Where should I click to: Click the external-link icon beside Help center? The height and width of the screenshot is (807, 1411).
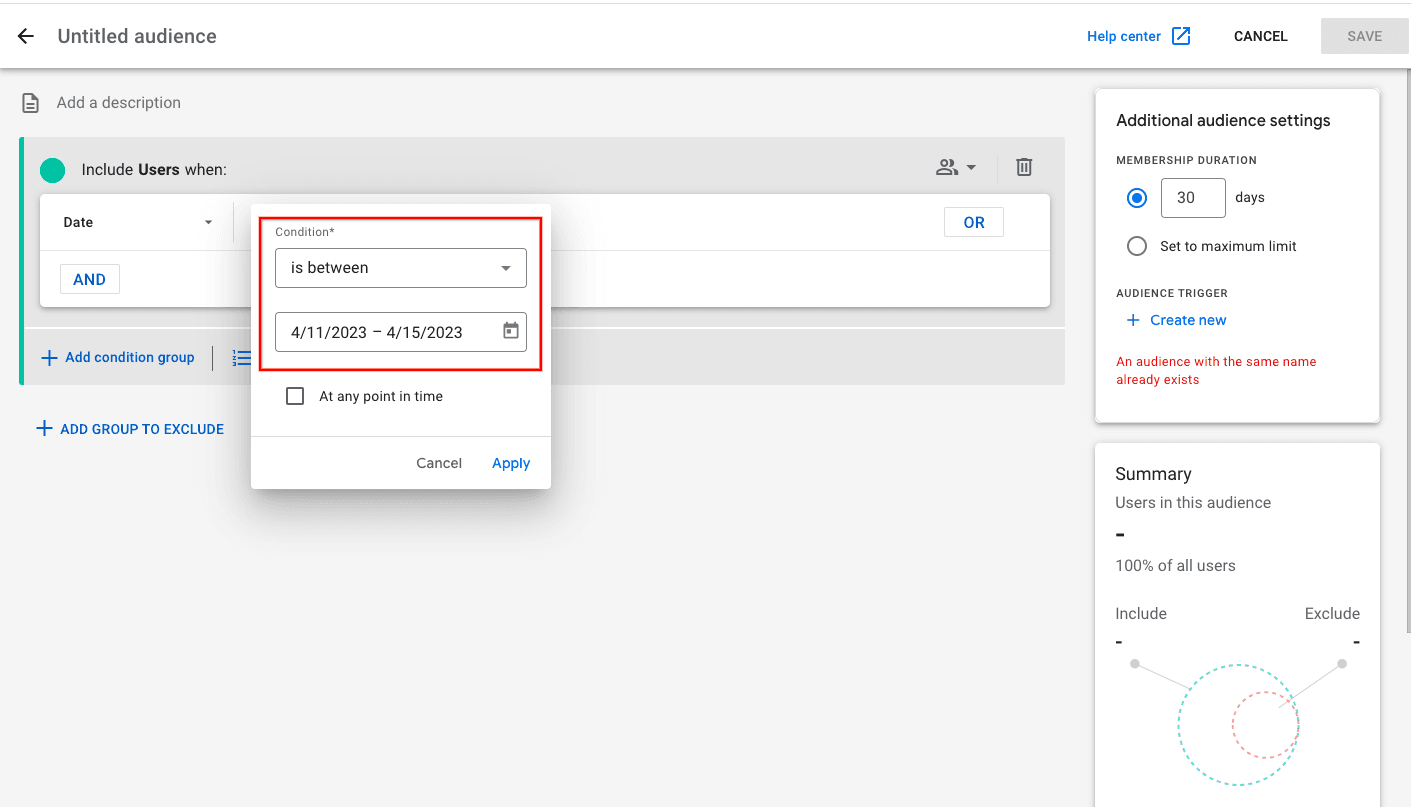[x=1181, y=35]
